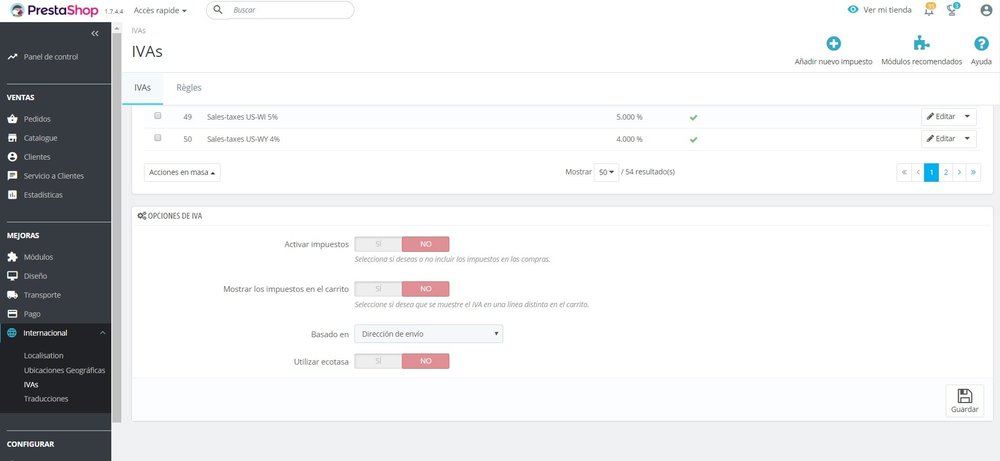
Task: Open the trophy merchant expertise icon
Action: tap(953, 10)
